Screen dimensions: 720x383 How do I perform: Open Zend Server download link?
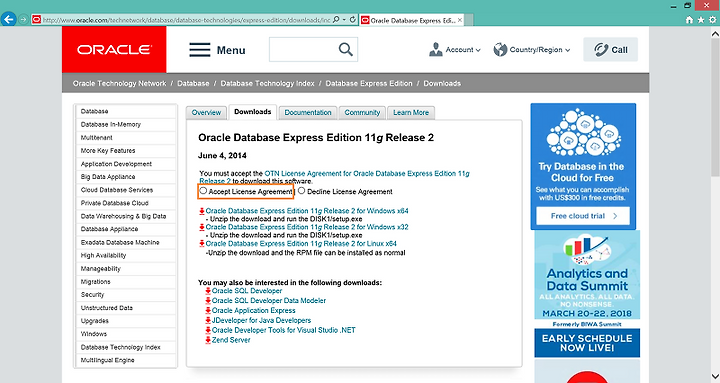coord(231,340)
